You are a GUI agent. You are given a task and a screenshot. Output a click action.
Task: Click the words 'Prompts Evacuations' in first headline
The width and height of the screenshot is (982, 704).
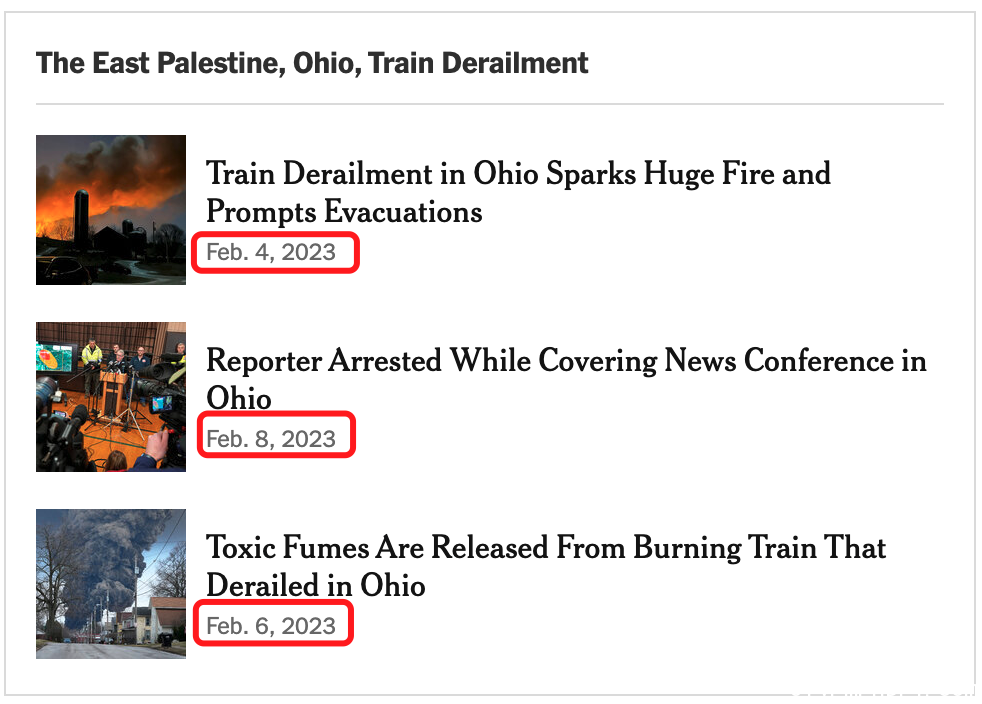(x=344, y=212)
